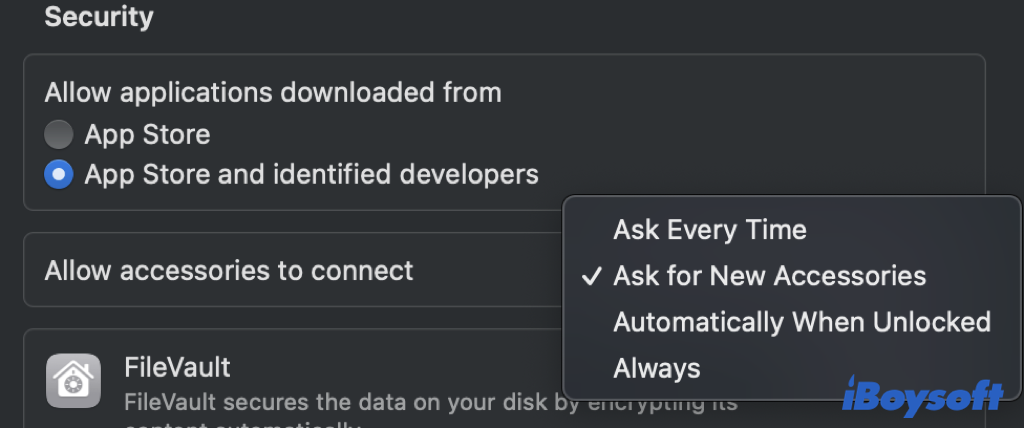
Task: Click the FileVault vault icon
Action: pos(73,382)
